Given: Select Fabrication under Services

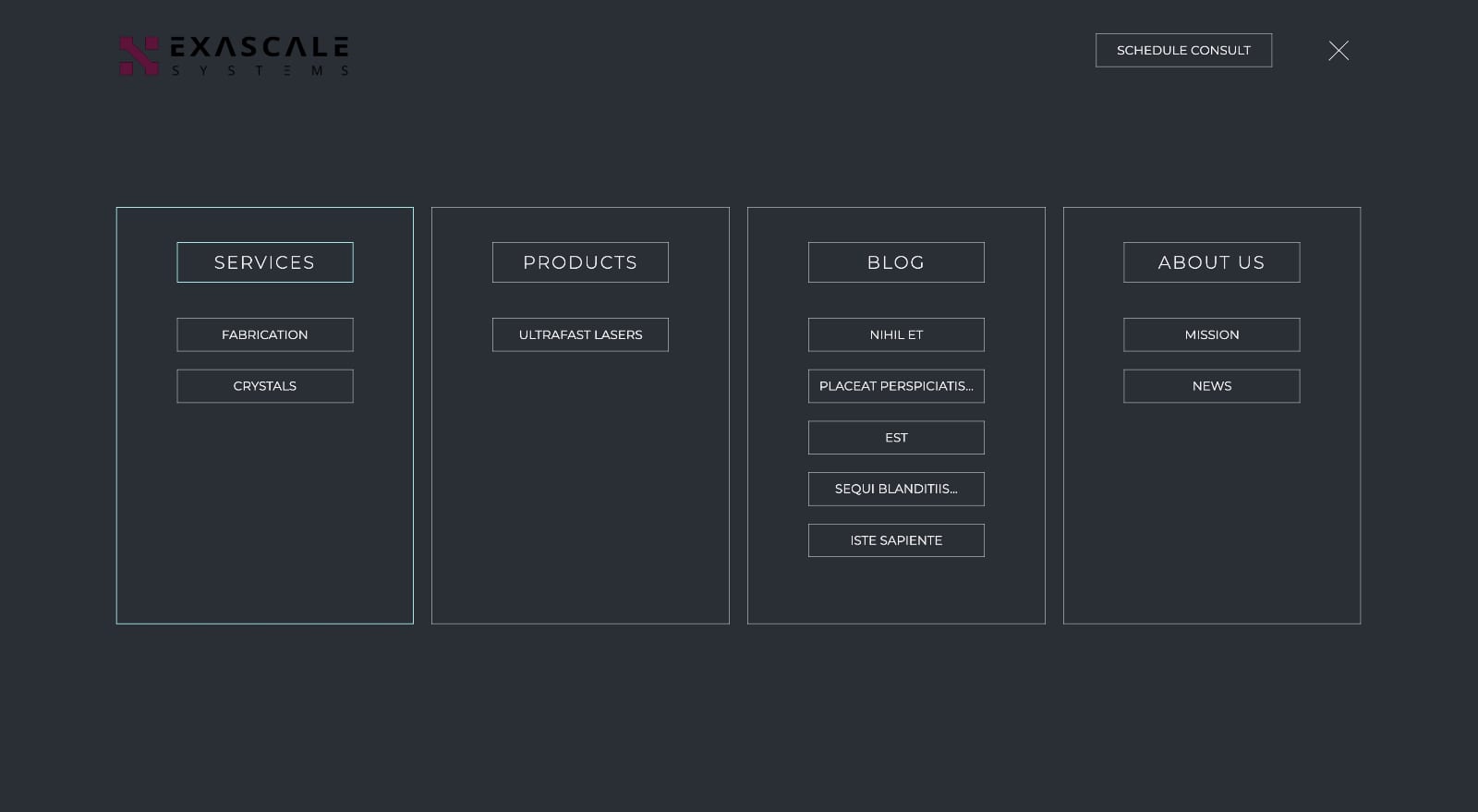Looking at the screenshot, I should (x=265, y=334).
